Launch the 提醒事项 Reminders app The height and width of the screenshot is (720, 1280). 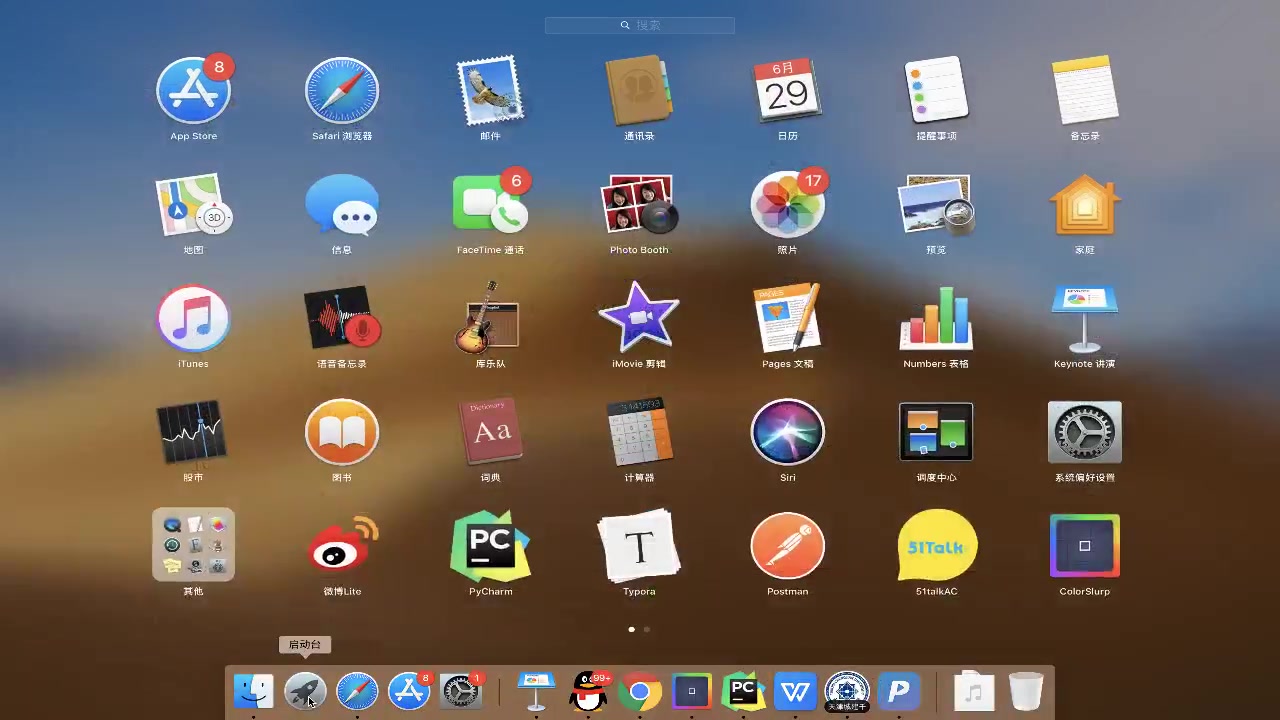[936, 91]
